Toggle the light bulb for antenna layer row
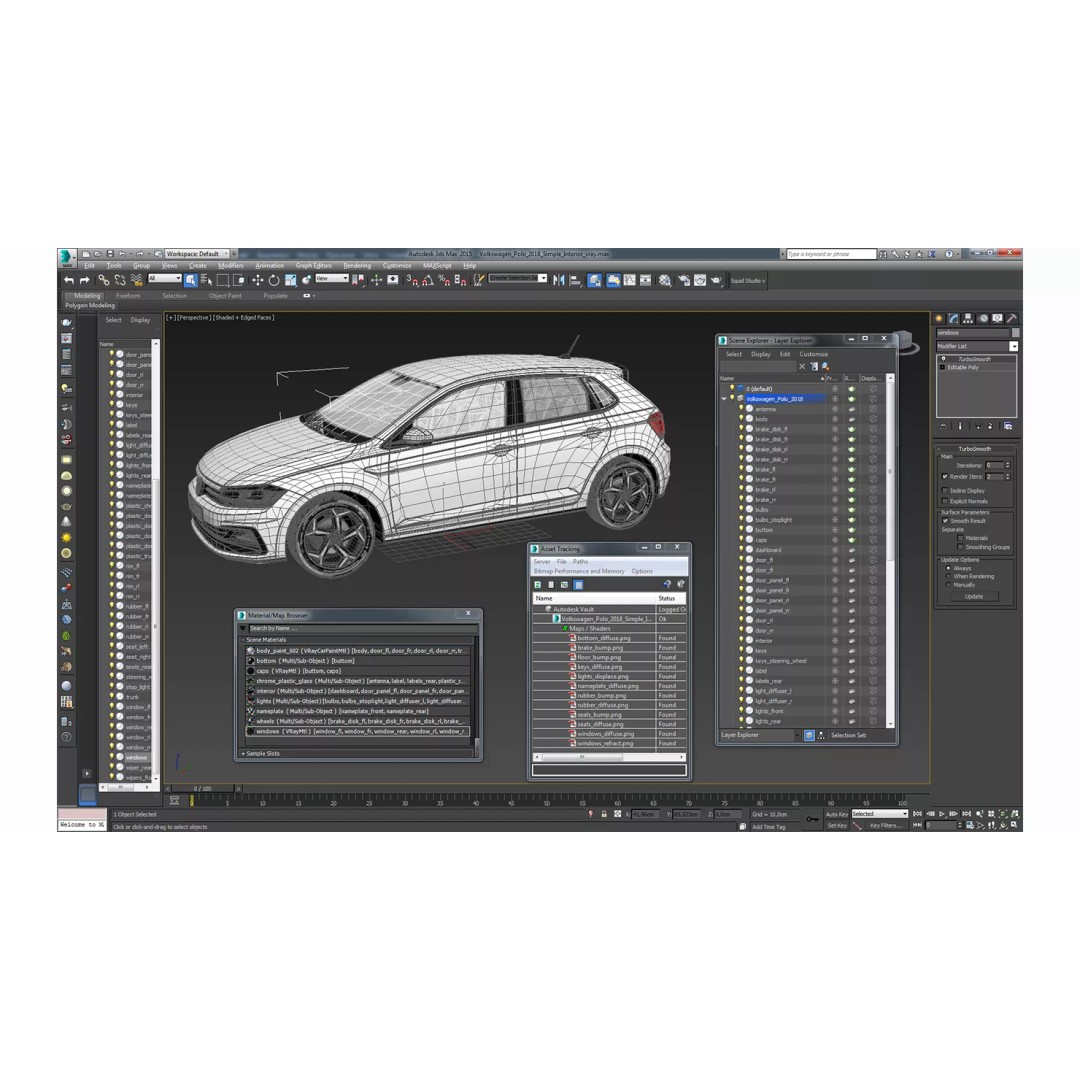Image resolution: width=1080 pixels, height=1080 pixels. 741,409
